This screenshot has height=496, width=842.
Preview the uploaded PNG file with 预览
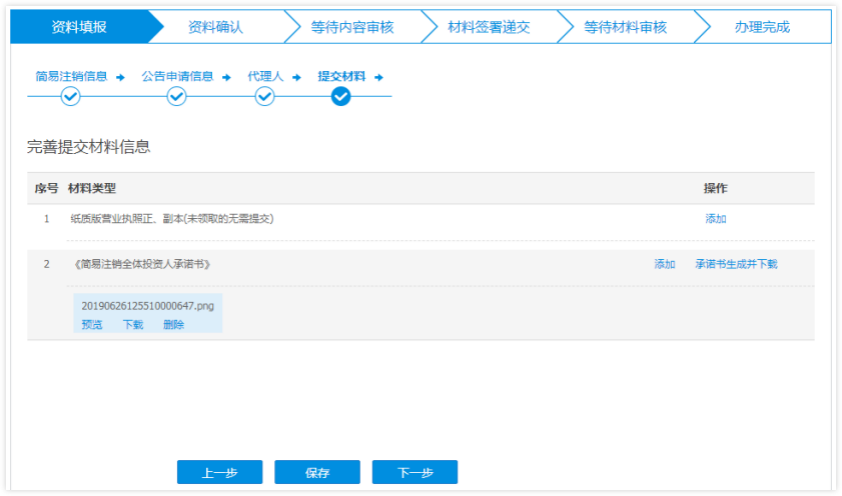[x=92, y=324]
